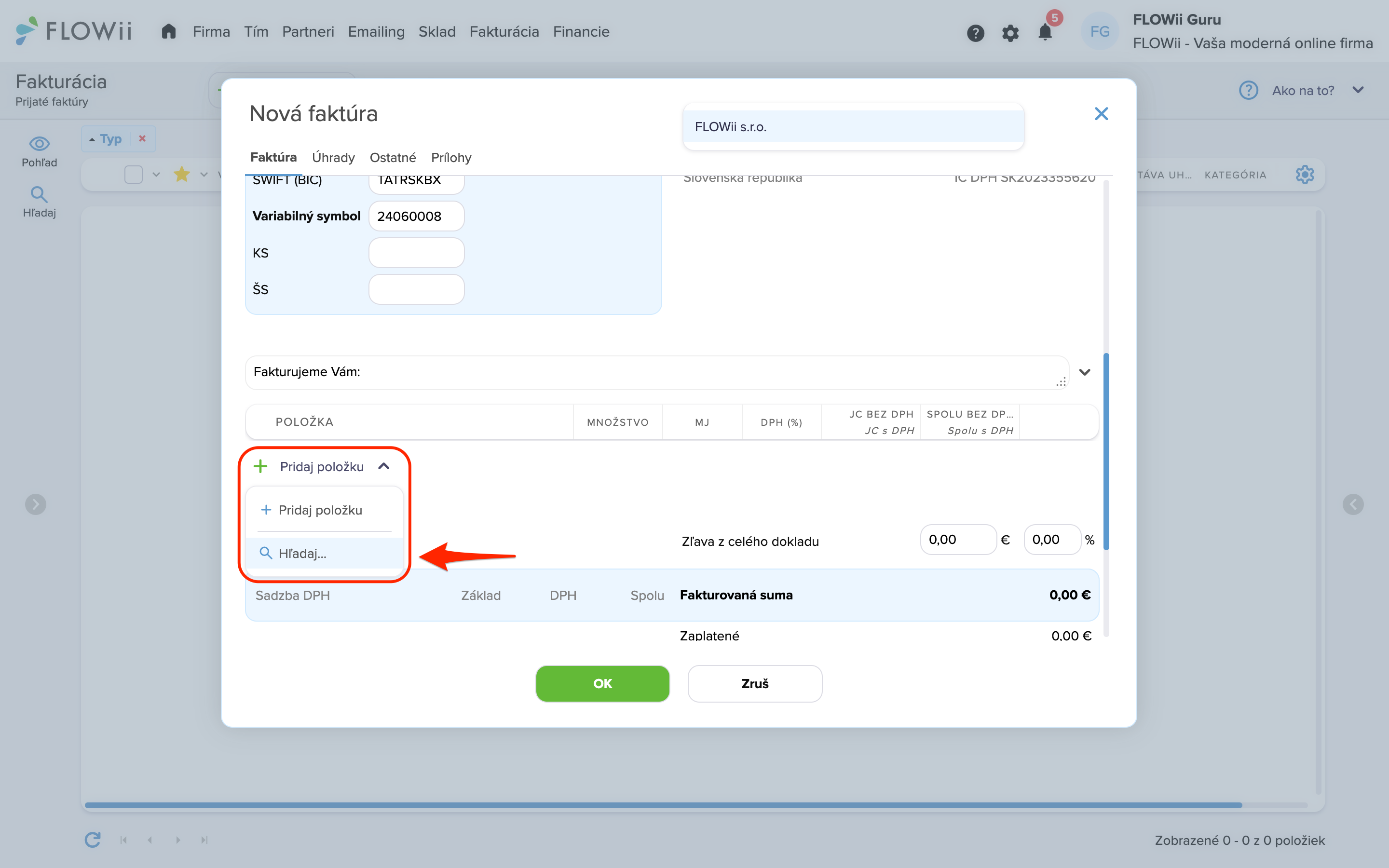The width and height of the screenshot is (1389, 868).
Task: Open the star filter dropdown arrow
Action: [x=204, y=175]
